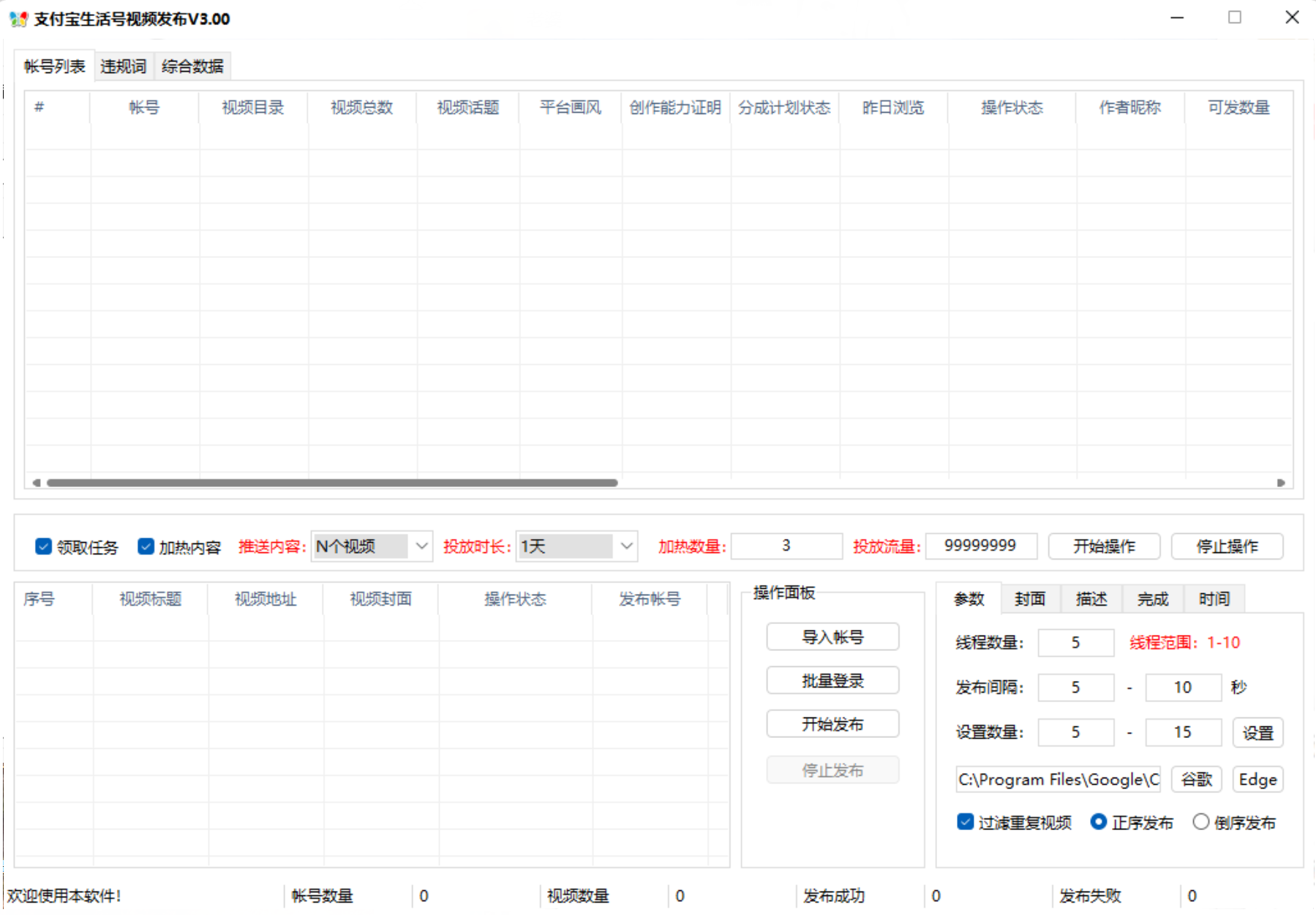The height and width of the screenshot is (915, 1316).
Task: Click the horizontal scrollbar right arrow
Action: [1281, 483]
